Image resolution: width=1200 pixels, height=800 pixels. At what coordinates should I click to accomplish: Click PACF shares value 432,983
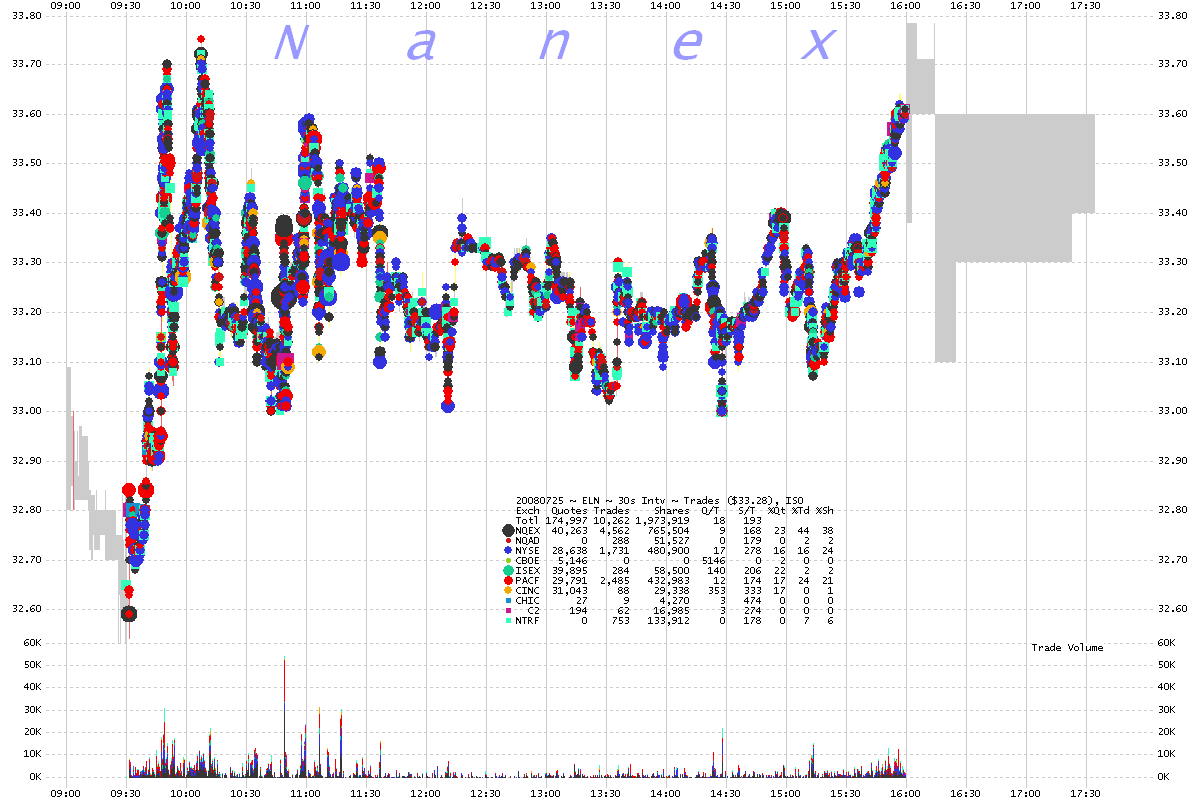pyautogui.click(x=669, y=581)
